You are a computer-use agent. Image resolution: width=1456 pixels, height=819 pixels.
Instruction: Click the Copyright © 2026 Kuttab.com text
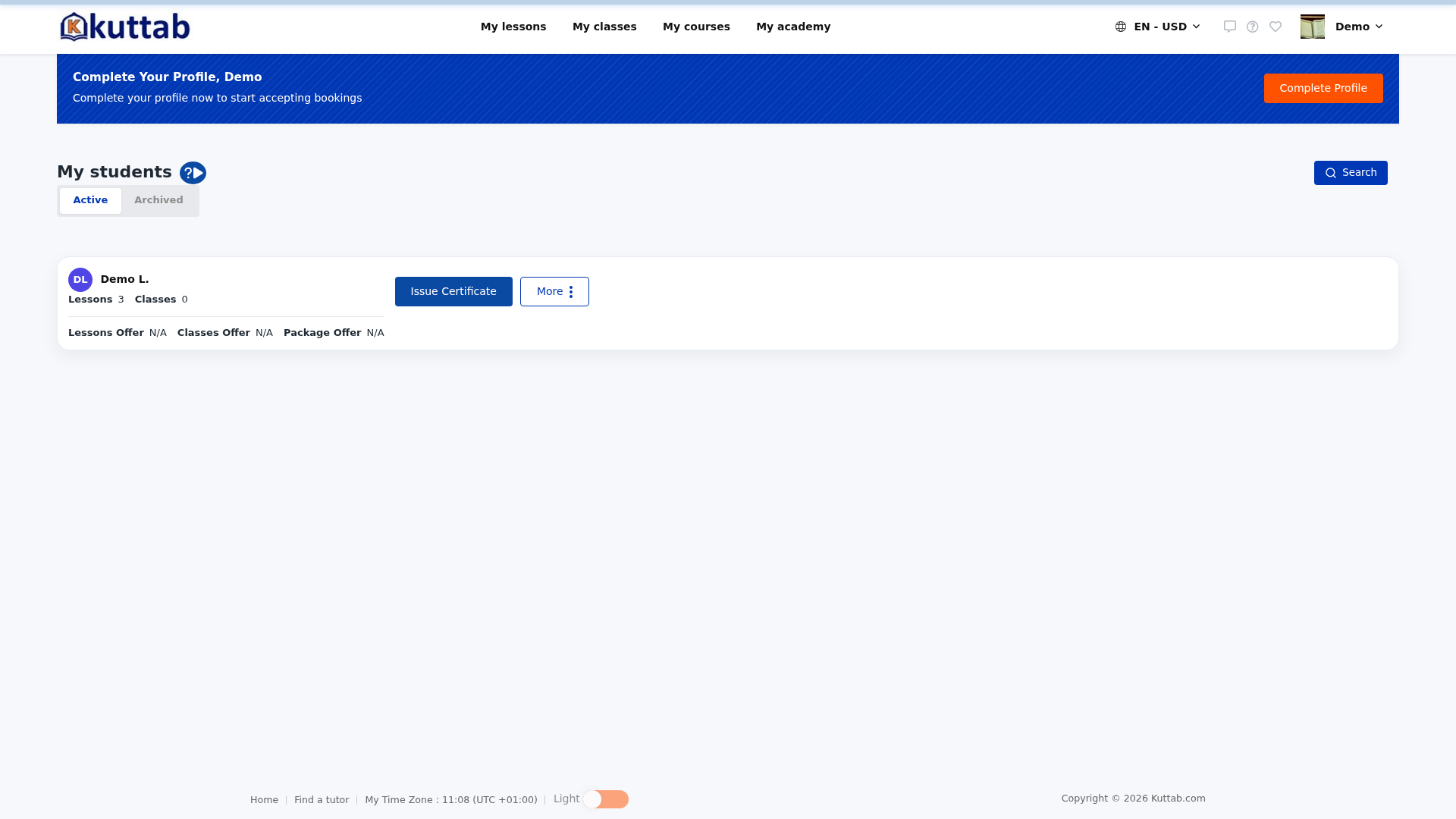point(1134,799)
